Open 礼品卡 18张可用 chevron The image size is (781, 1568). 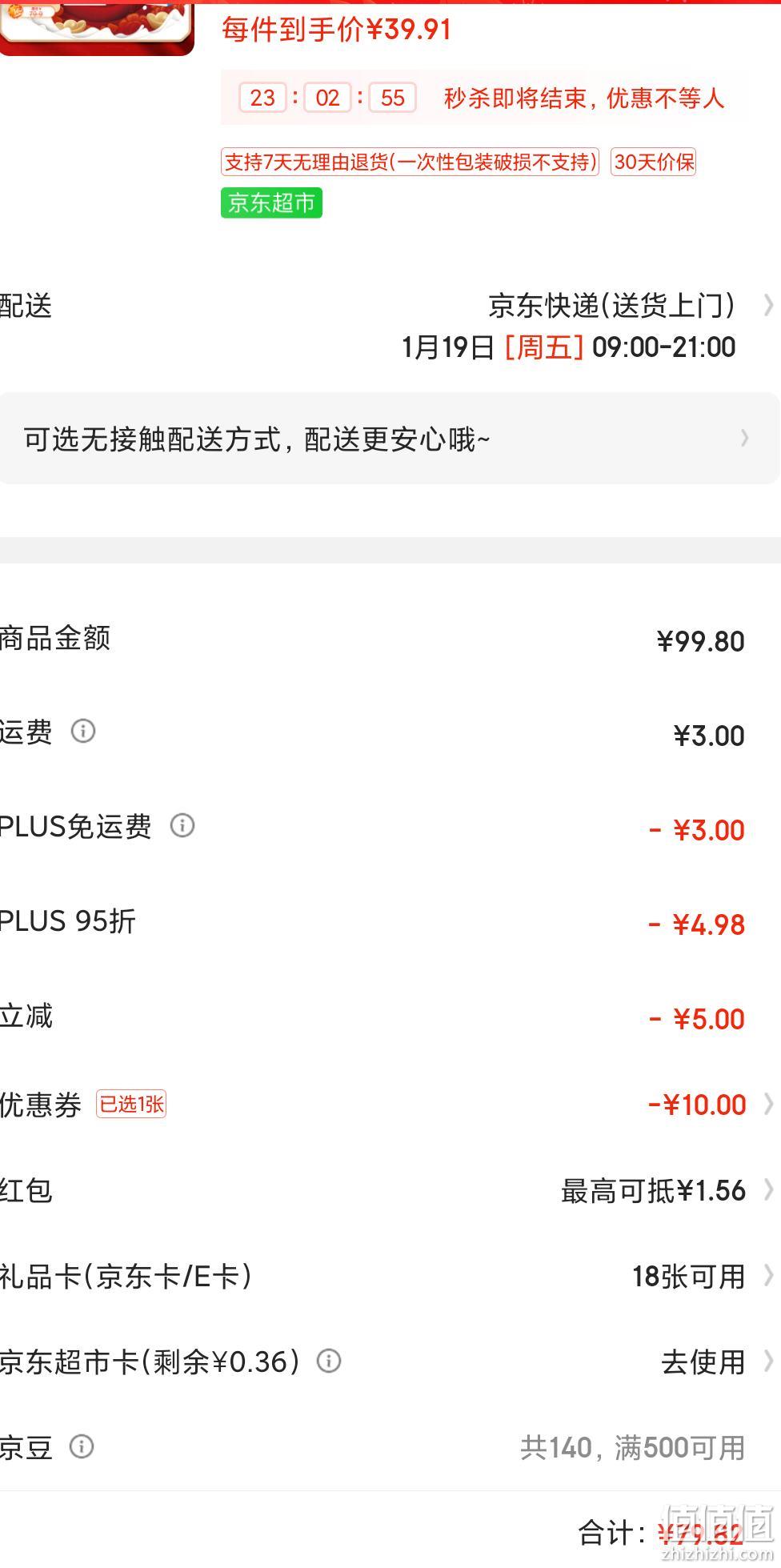tap(768, 1276)
